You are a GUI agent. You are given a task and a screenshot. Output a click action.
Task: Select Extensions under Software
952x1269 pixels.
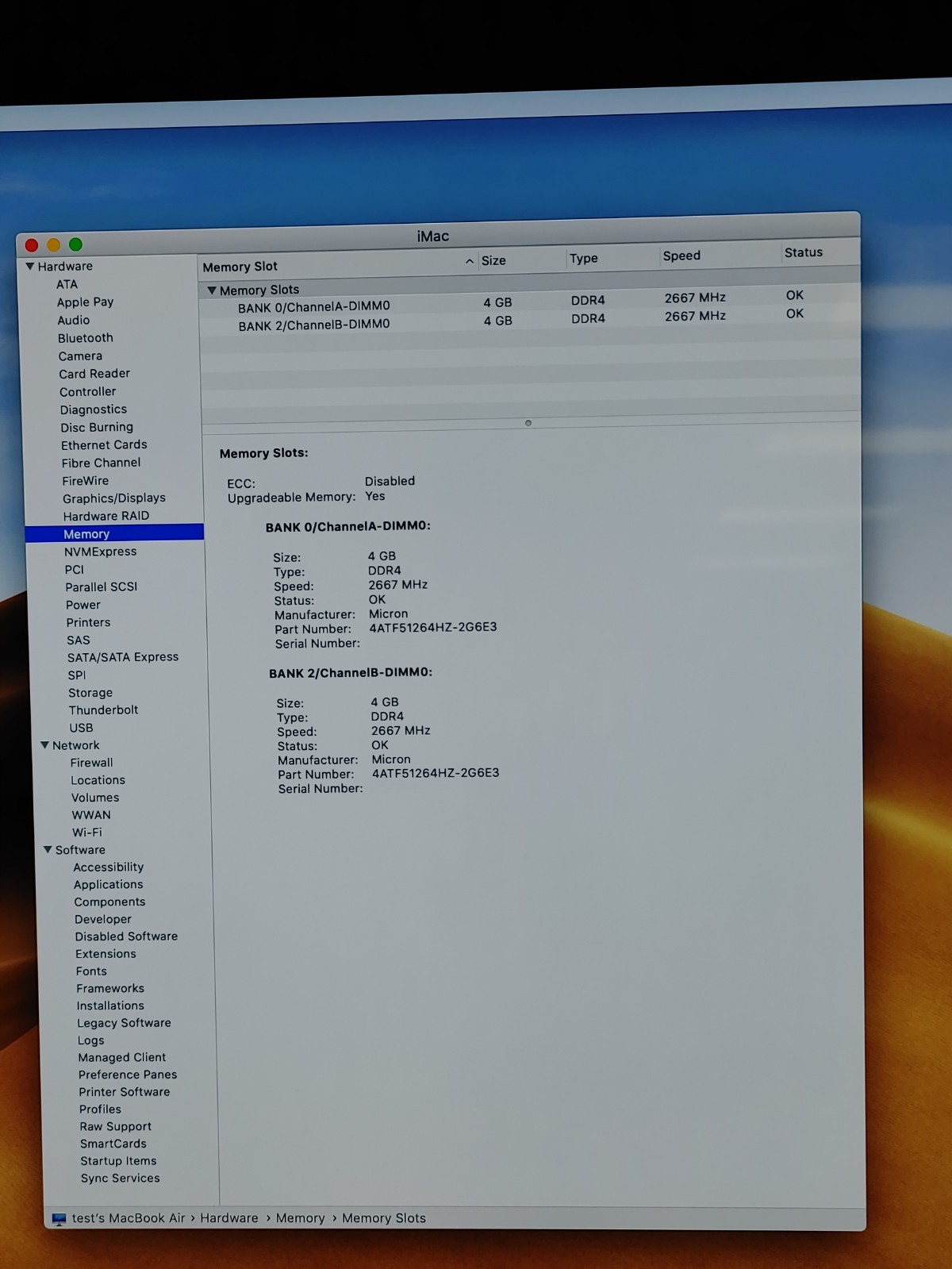pyautogui.click(x=106, y=954)
